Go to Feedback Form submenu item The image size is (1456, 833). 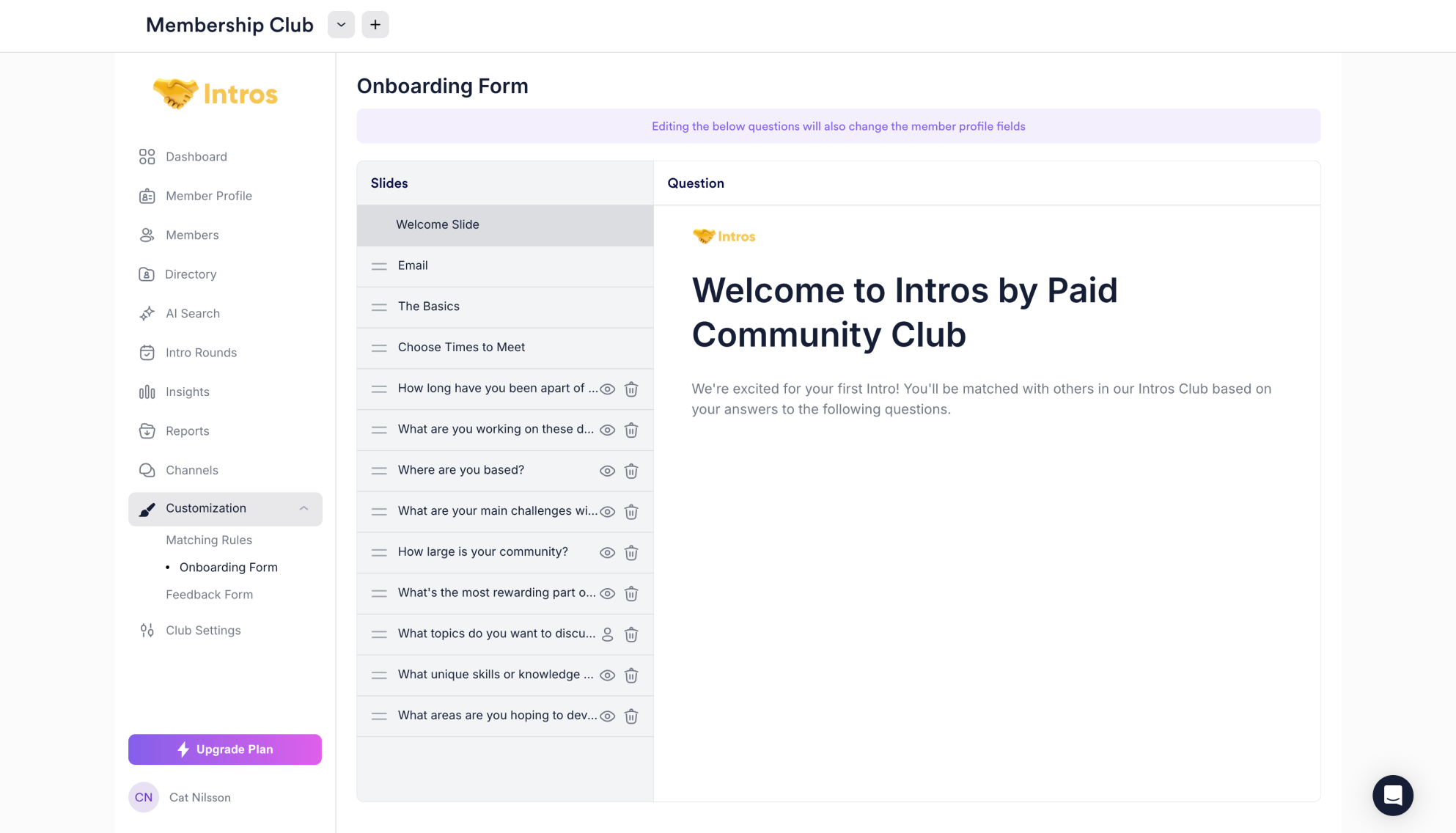click(x=210, y=595)
